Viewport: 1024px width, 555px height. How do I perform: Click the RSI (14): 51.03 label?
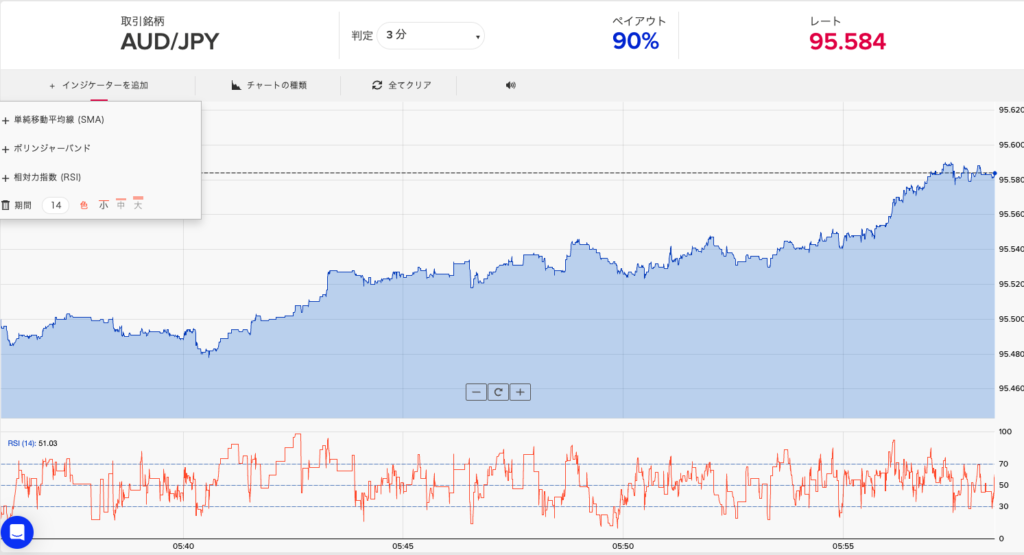tap(33, 443)
